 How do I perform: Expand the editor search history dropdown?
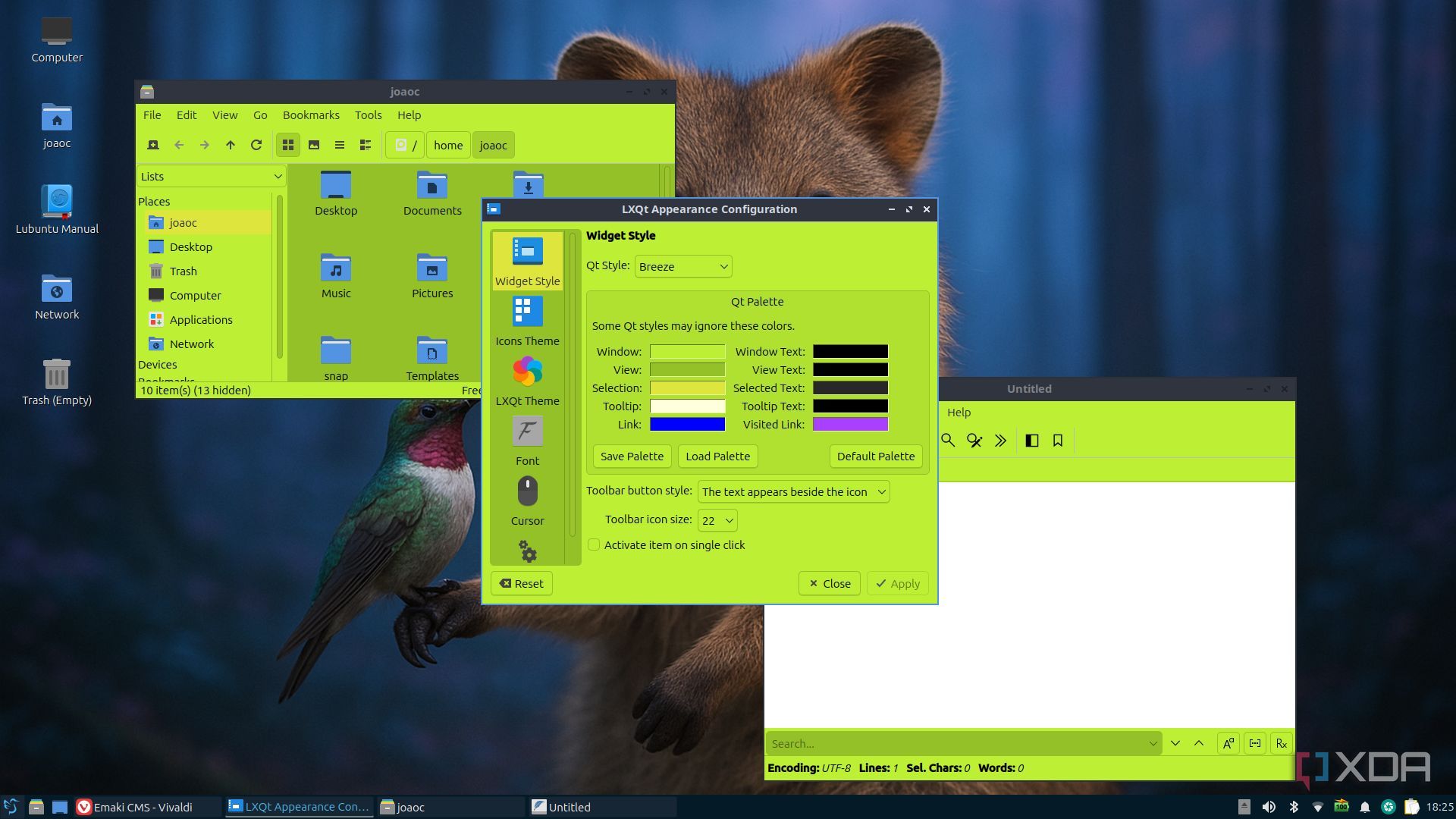pyautogui.click(x=1153, y=744)
